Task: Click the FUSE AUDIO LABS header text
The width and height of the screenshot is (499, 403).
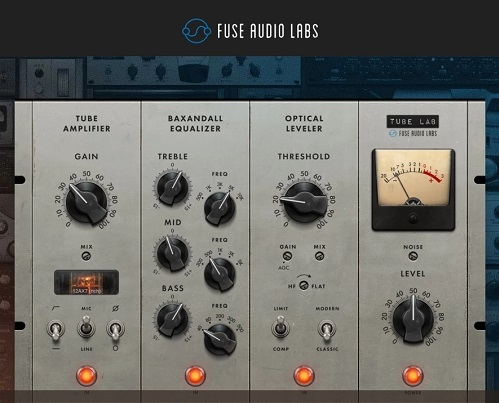Action: [268, 31]
